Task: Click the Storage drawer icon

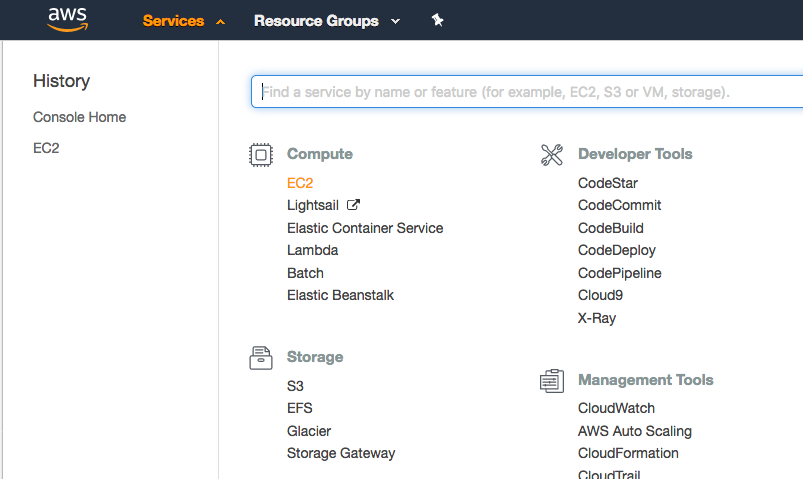Action: [261, 358]
